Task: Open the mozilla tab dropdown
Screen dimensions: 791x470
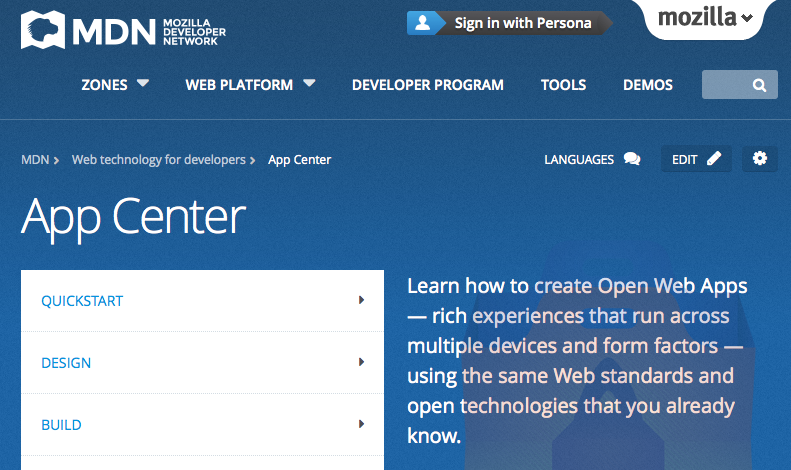Action: 705,18
